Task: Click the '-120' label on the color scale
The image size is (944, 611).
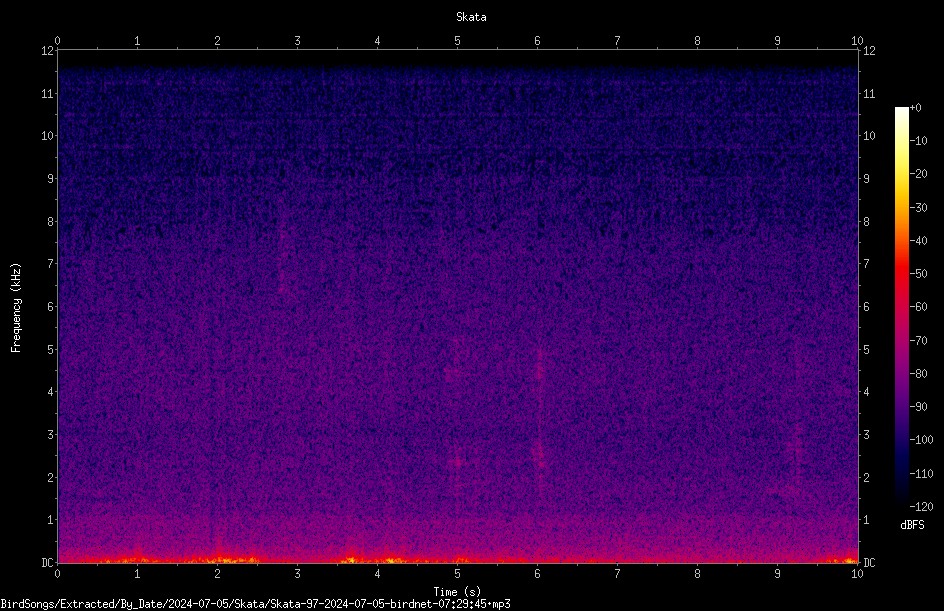Action: tap(921, 506)
